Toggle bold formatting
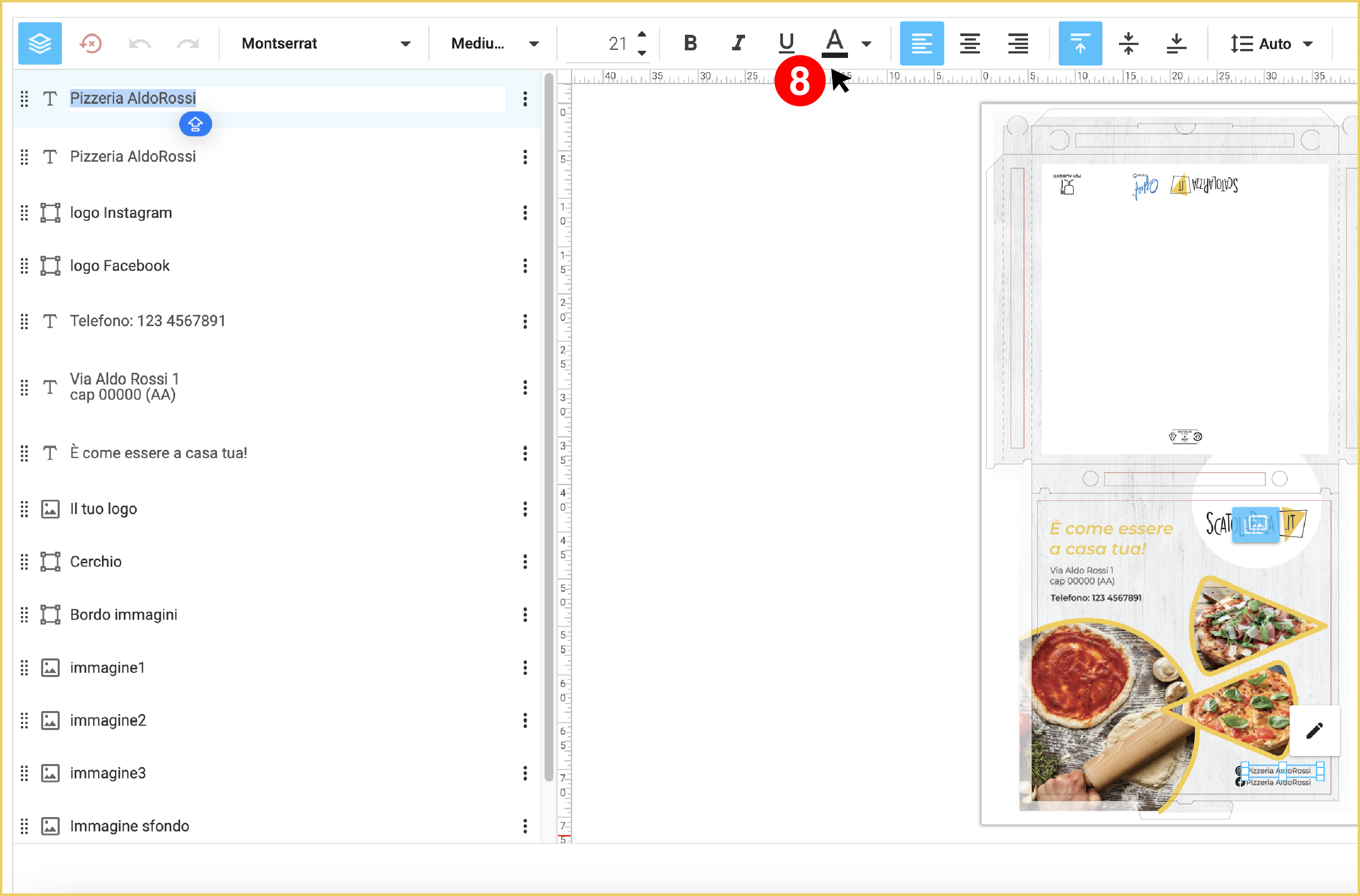The height and width of the screenshot is (896, 1360). pyautogui.click(x=690, y=43)
